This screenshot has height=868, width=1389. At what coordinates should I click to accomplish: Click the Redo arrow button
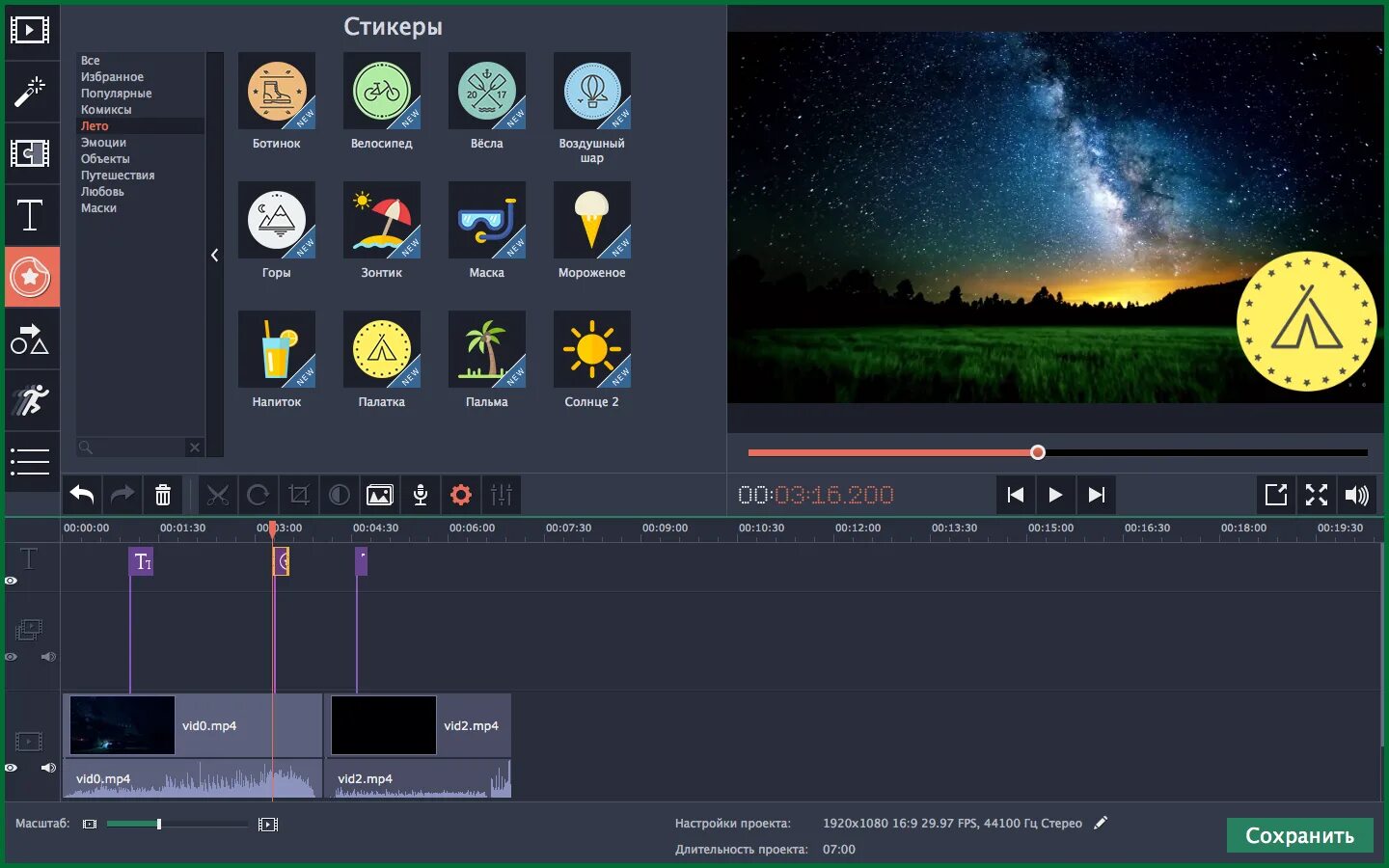coord(123,495)
